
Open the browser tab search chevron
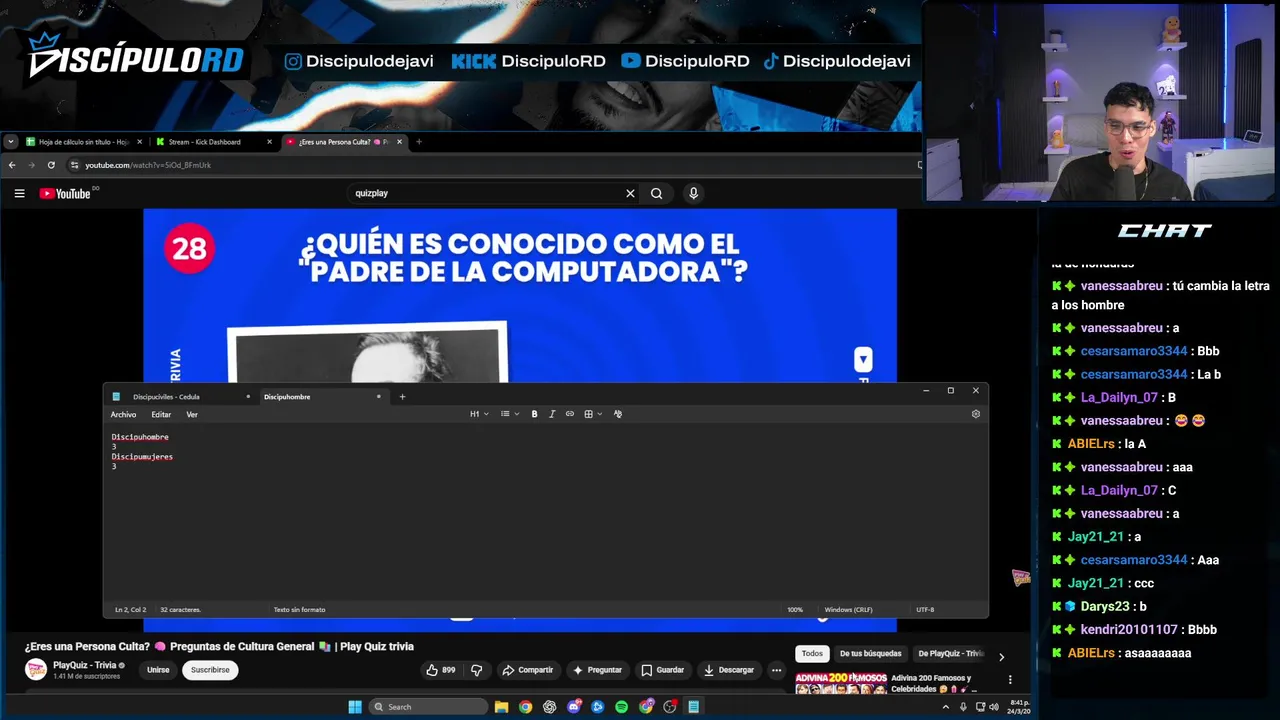point(10,142)
